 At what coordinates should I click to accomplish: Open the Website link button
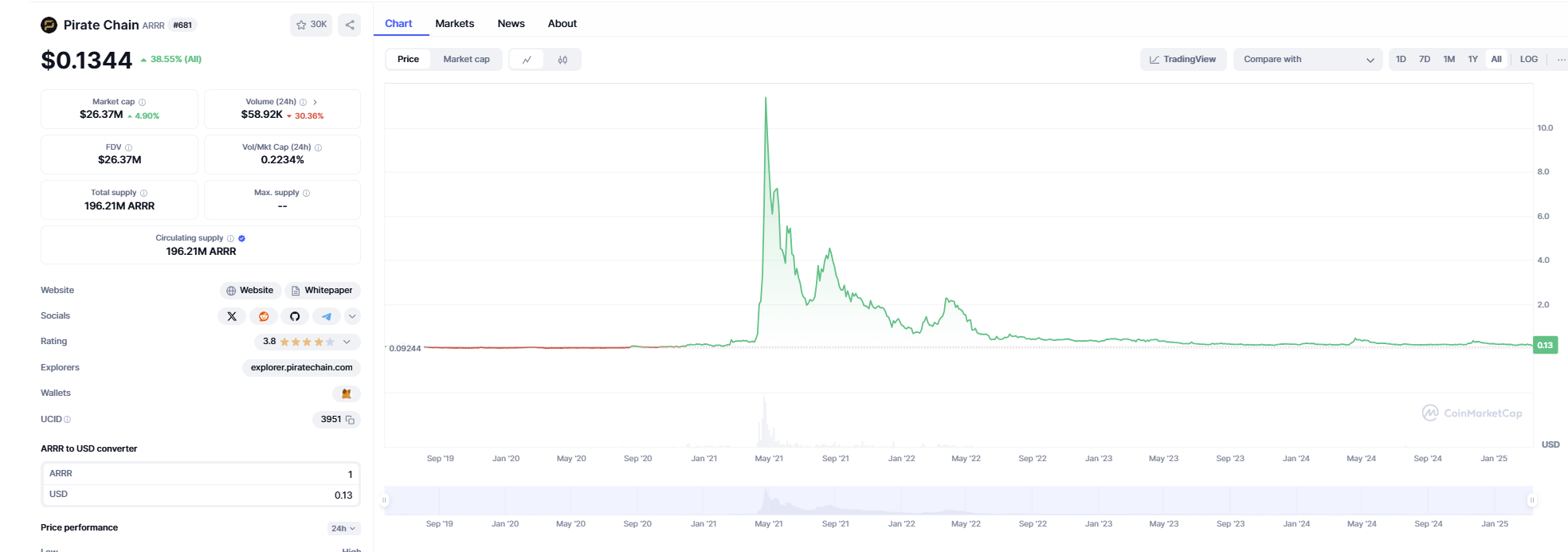tap(250, 291)
